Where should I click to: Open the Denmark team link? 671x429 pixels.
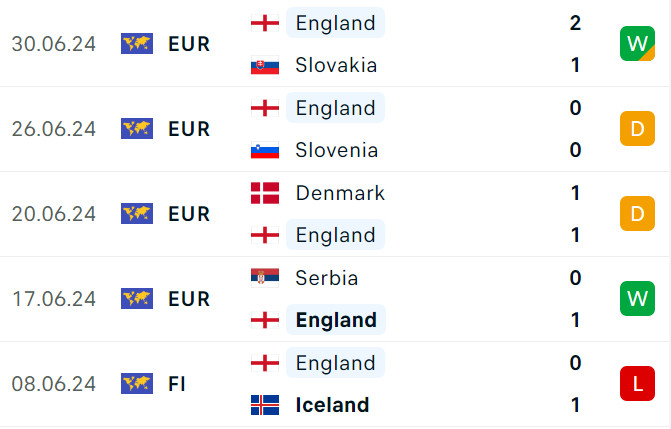point(340,193)
